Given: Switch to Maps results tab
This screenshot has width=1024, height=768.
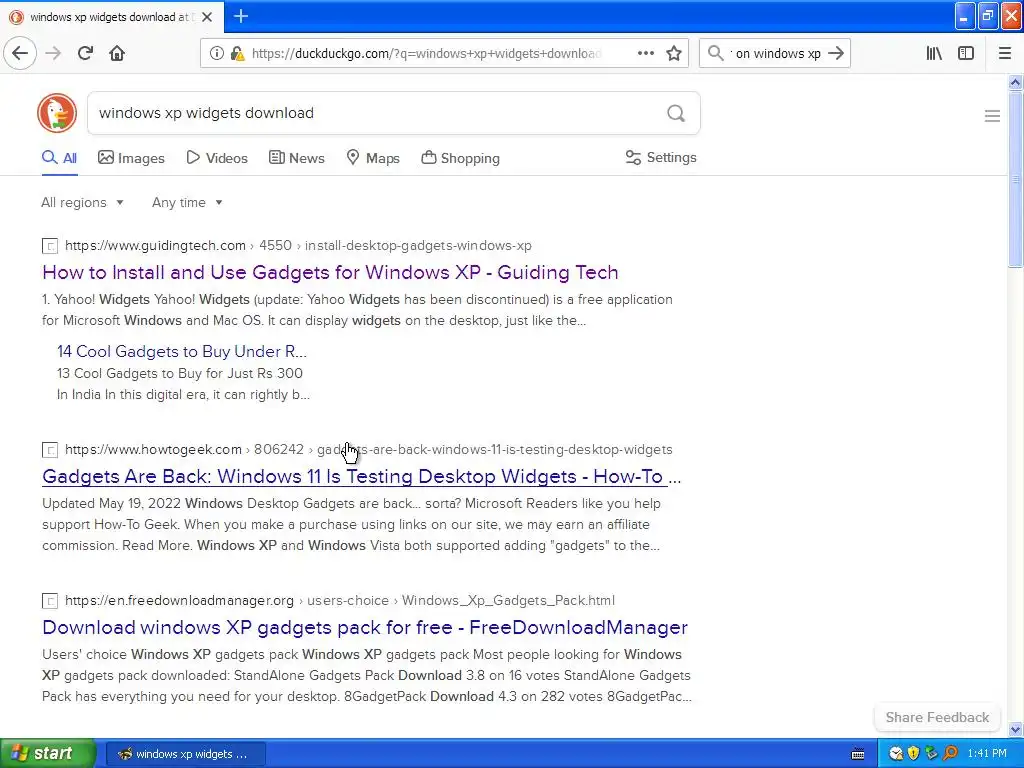Looking at the screenshot, I should (x=373, y=158).
